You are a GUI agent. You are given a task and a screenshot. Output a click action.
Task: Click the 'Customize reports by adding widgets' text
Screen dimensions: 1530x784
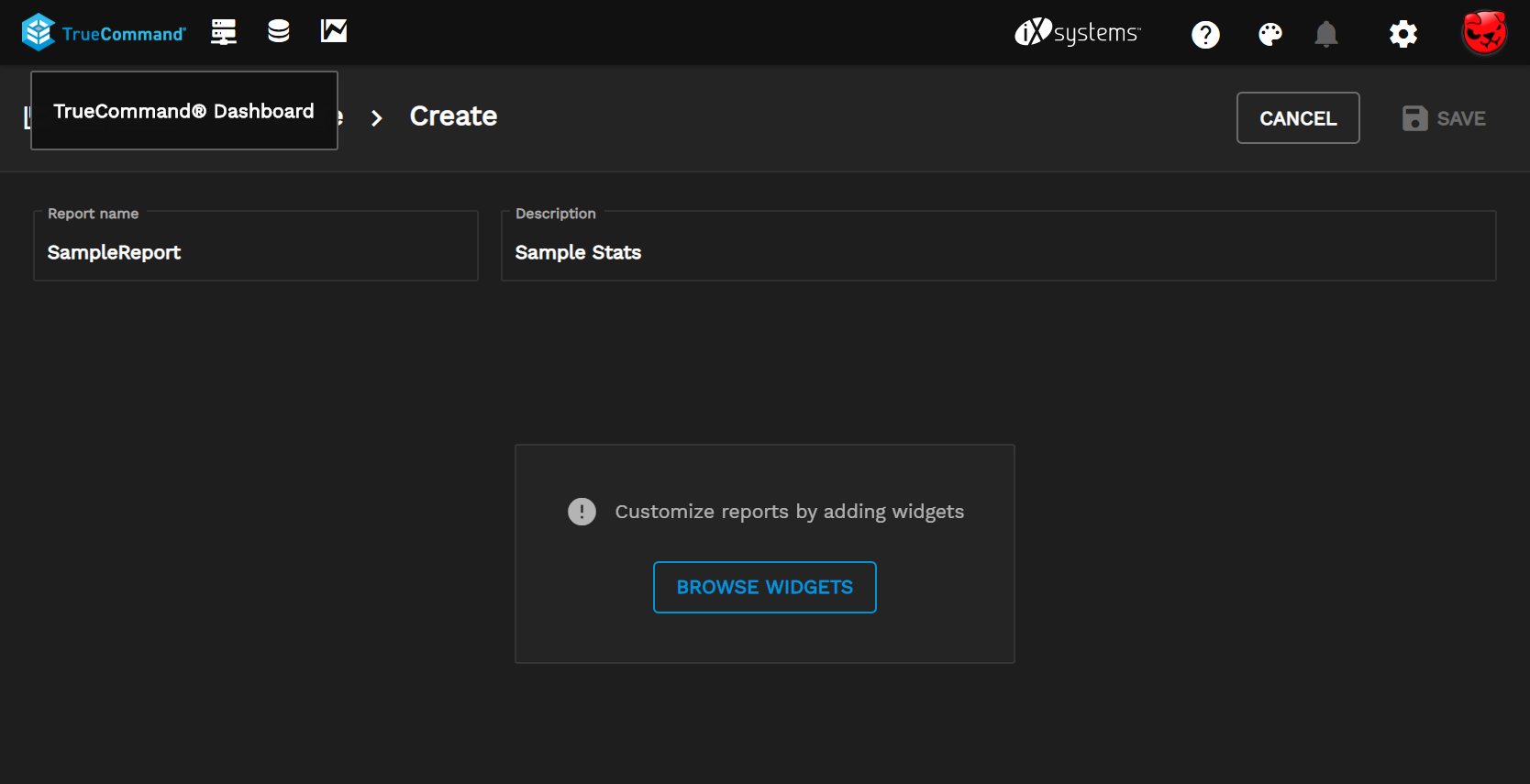(x=789, y=512)
